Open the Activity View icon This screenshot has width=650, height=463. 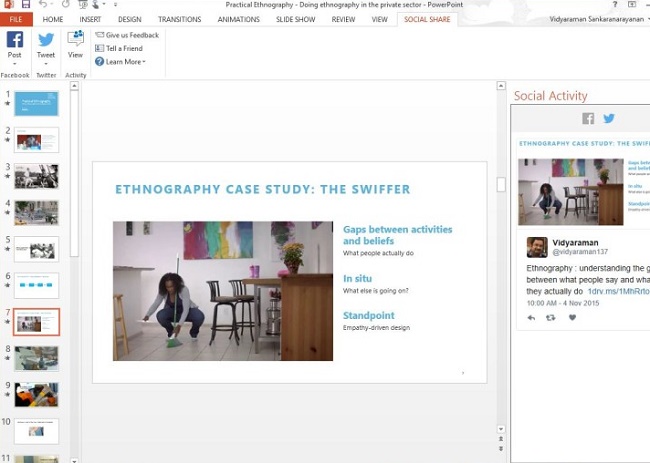pos(75,38)
